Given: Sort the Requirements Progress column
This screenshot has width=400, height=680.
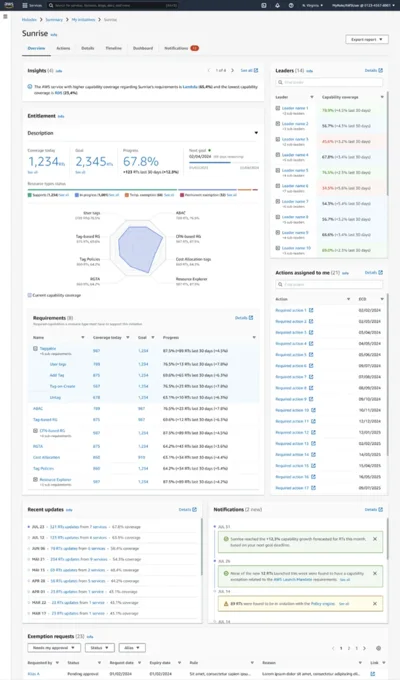Looking at the screenshot, I should pos(254,337).
